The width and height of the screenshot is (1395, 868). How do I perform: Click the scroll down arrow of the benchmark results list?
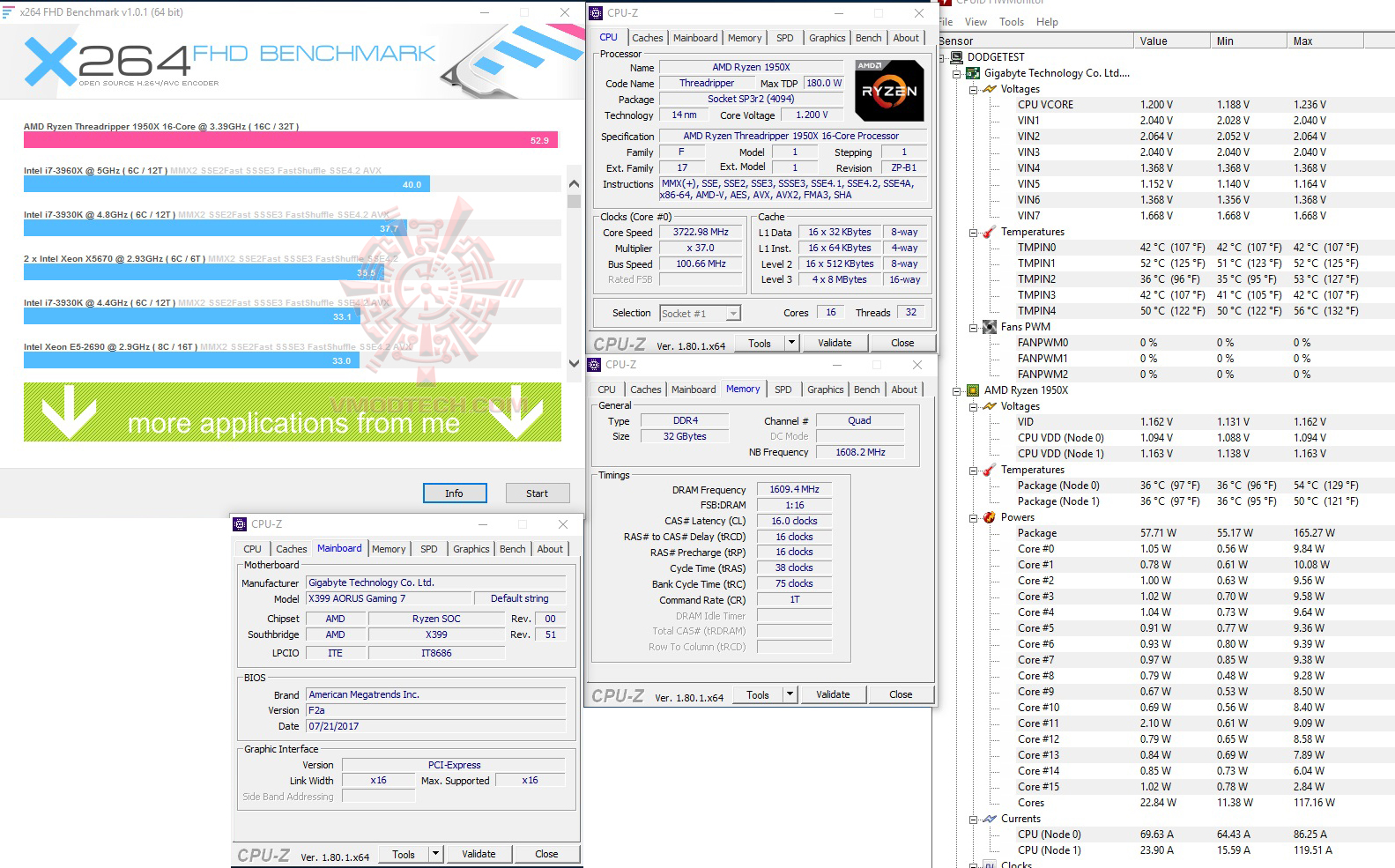(575, 363)
